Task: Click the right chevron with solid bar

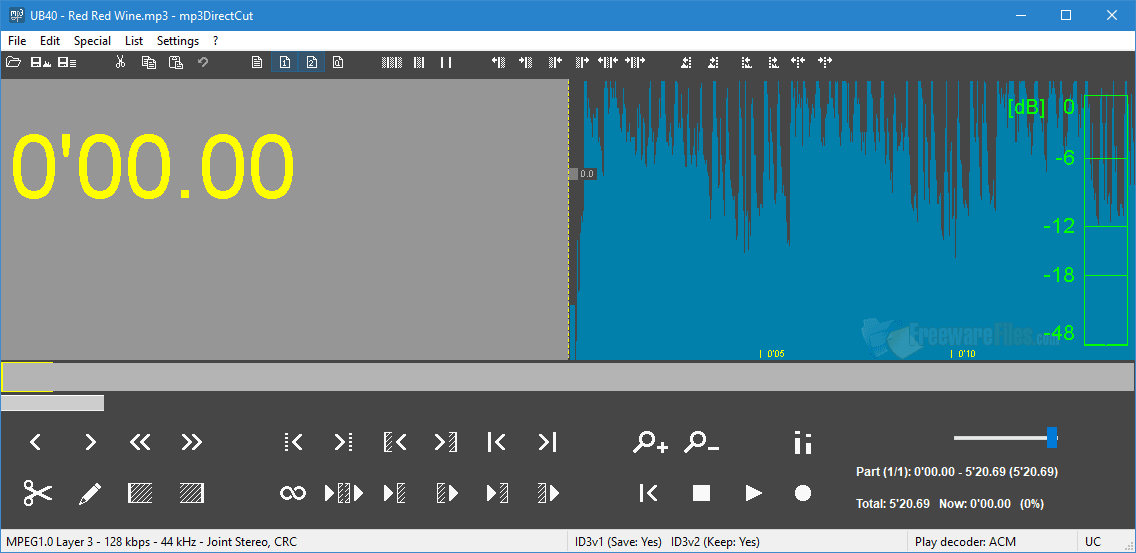Action: click(x=547, y=442)
